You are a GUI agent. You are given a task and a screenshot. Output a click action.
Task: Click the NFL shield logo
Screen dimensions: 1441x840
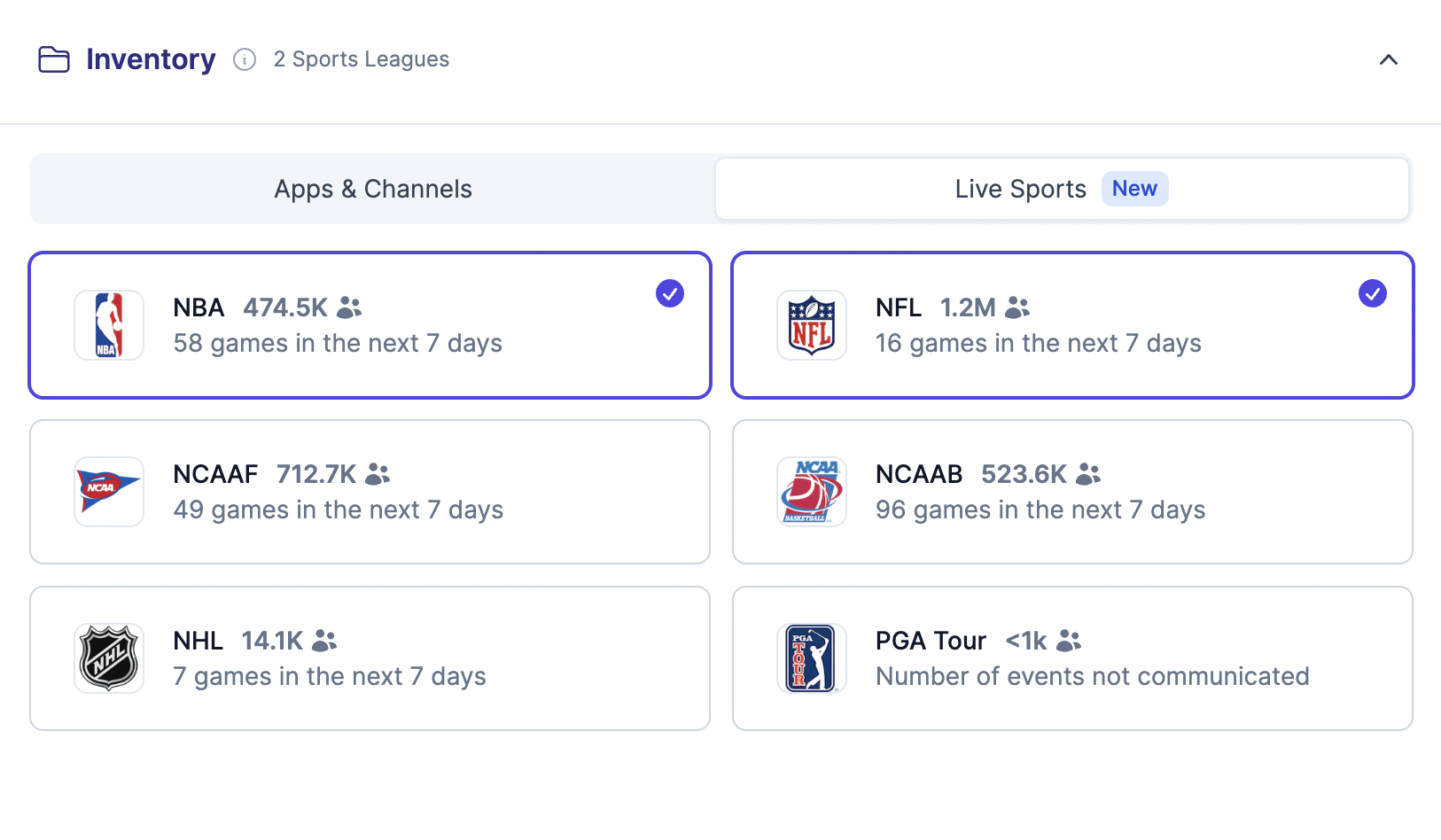pos(812,325)
